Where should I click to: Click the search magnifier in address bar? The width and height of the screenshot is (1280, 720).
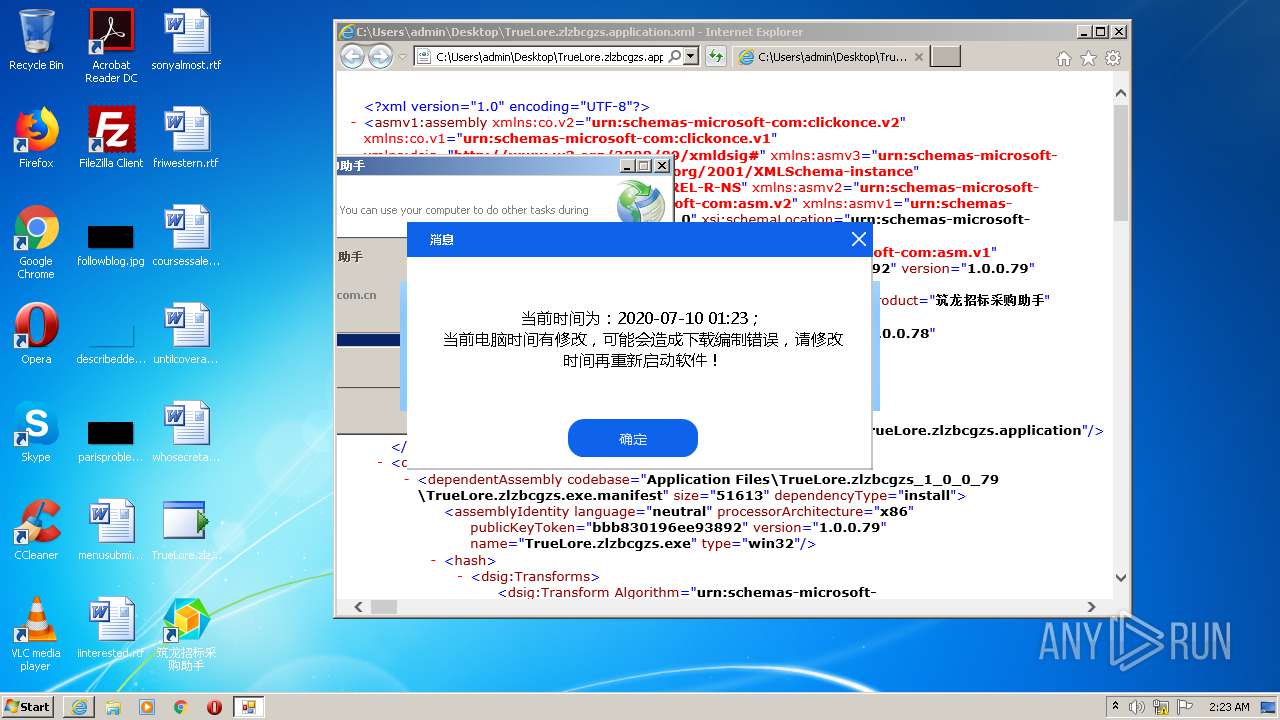(674, 57)
